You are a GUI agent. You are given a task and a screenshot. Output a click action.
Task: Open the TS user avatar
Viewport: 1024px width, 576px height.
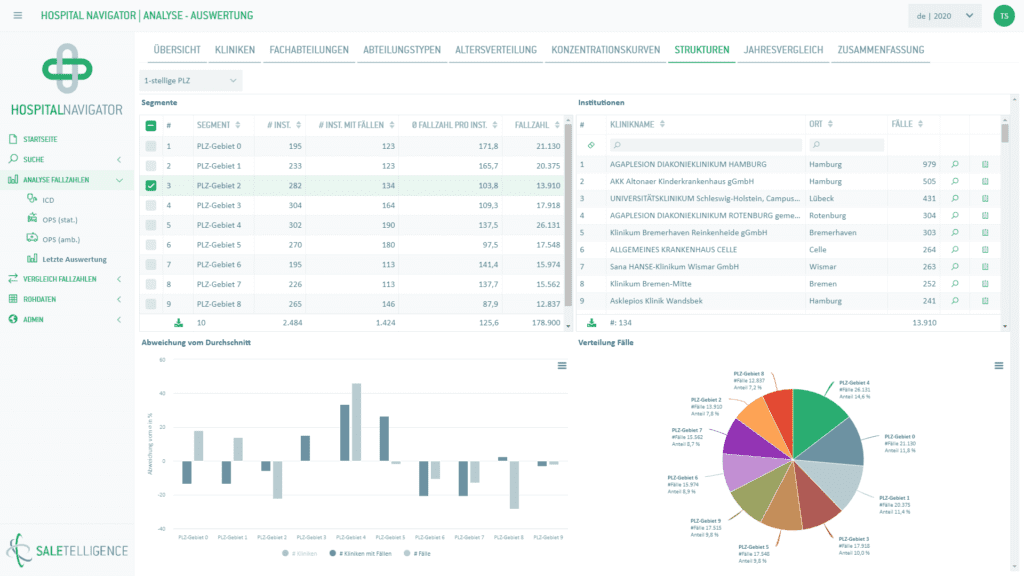[x=1002, y=16]
